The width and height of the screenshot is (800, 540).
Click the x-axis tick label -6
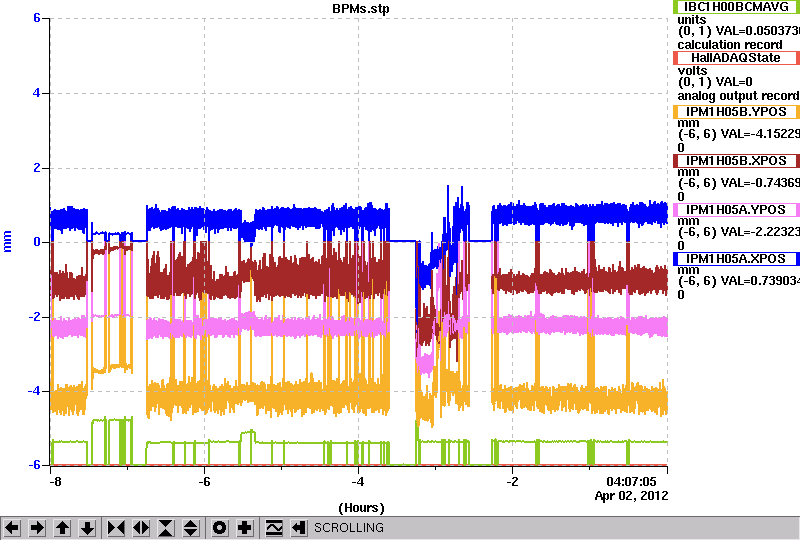click(x=204, y=482)
